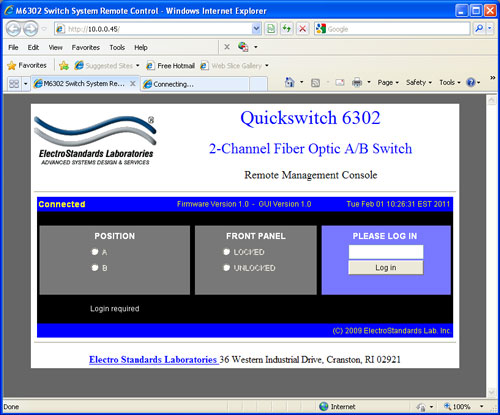The image size is (500, 415).
Task: Open the tab list dropdown arrow
Action: coord(25,84)
